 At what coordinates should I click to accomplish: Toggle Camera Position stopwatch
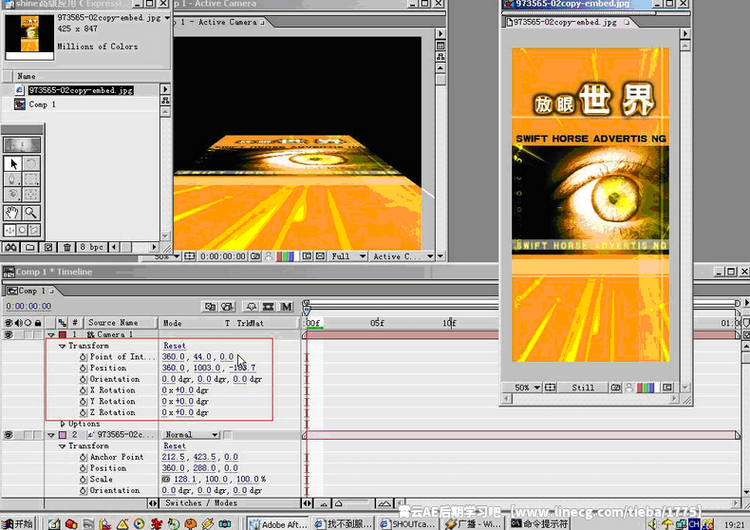pos(83,368)
